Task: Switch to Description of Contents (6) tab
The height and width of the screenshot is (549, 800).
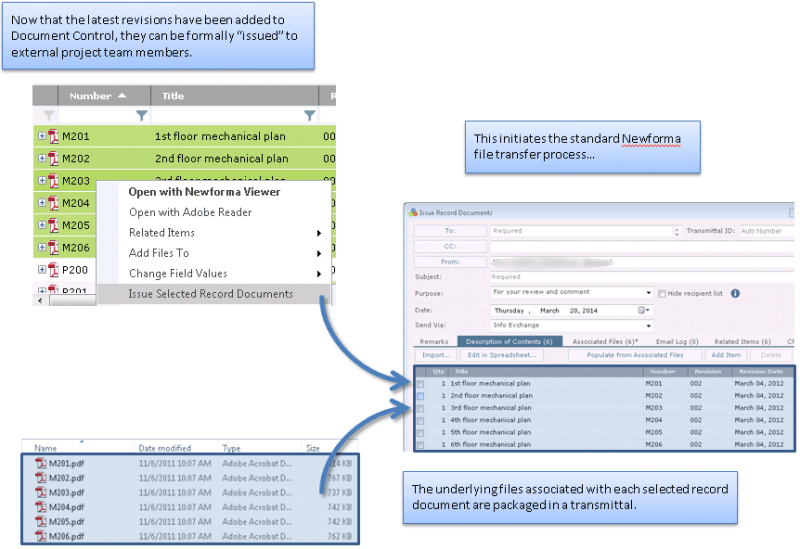Action: [509, 341]
